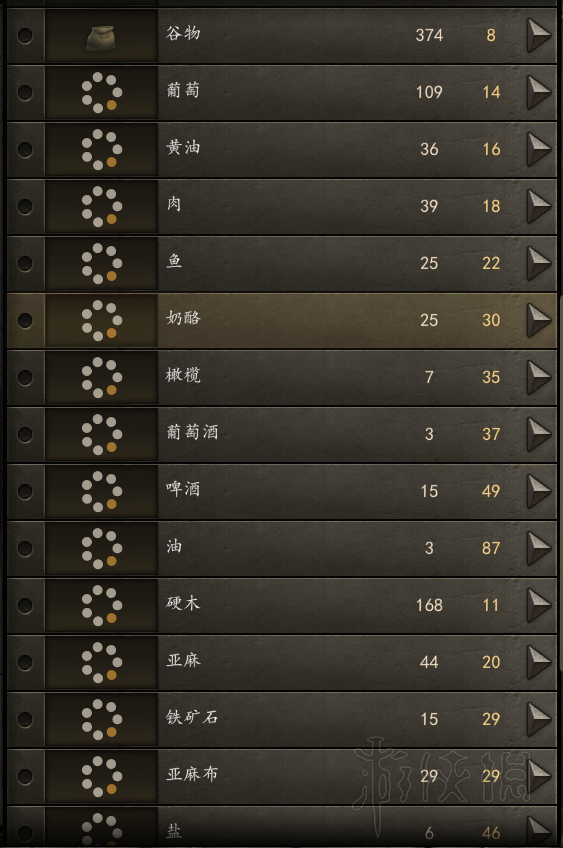This screenshot has width=563, height=848.
Task: Click the item image placeholder for 奶酪
Action: (x=101, y=320)
